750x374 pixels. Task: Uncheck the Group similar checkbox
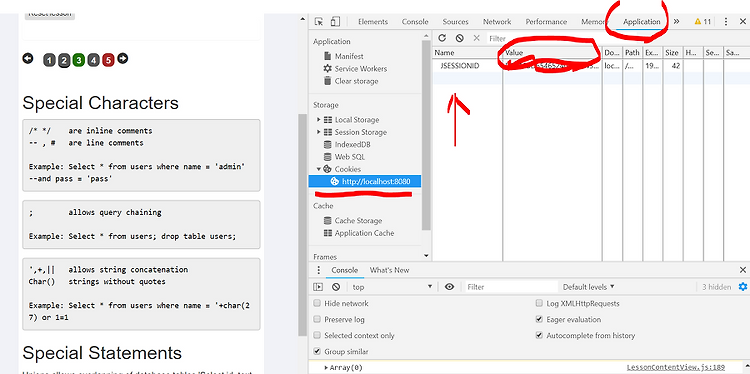click(317, 352)
